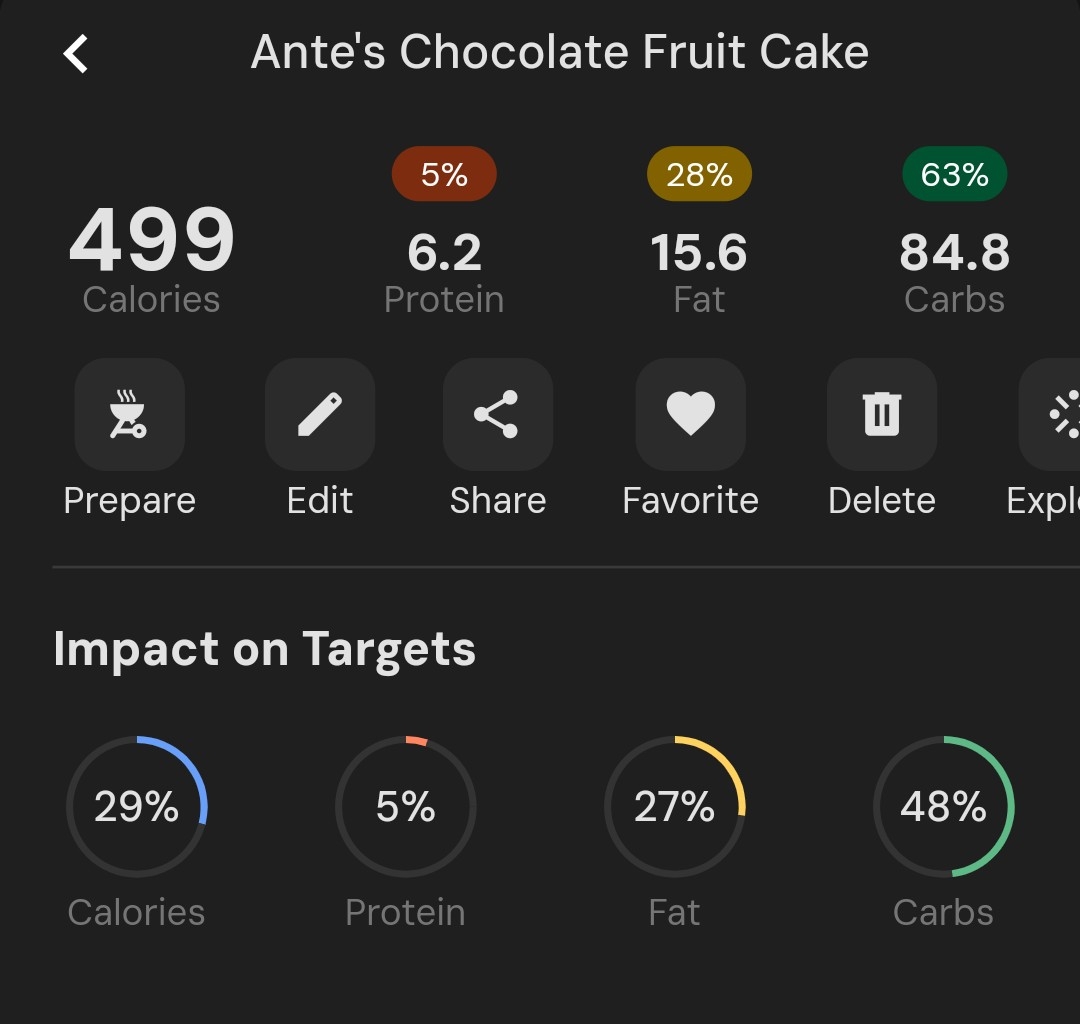This screenshot has width=1080, height=1024.
Task: Open the Carbs 48% target ring
Action: (x=943, y=807)
